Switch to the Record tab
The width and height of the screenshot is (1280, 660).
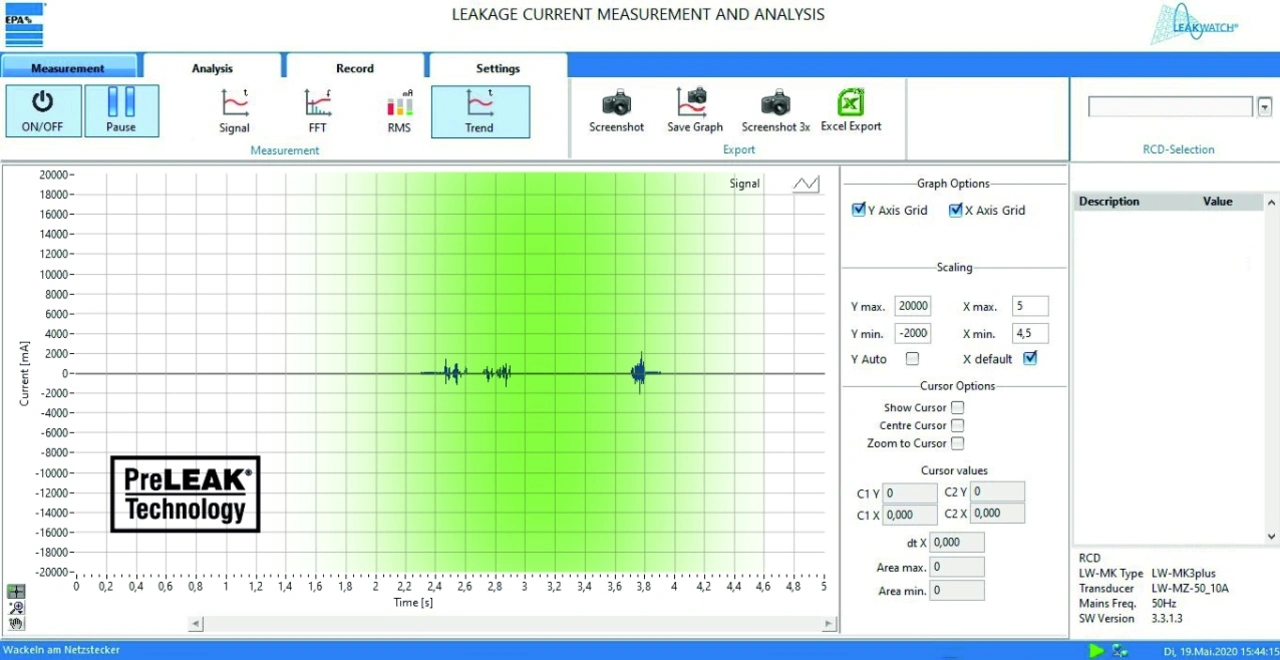point(355,68)
